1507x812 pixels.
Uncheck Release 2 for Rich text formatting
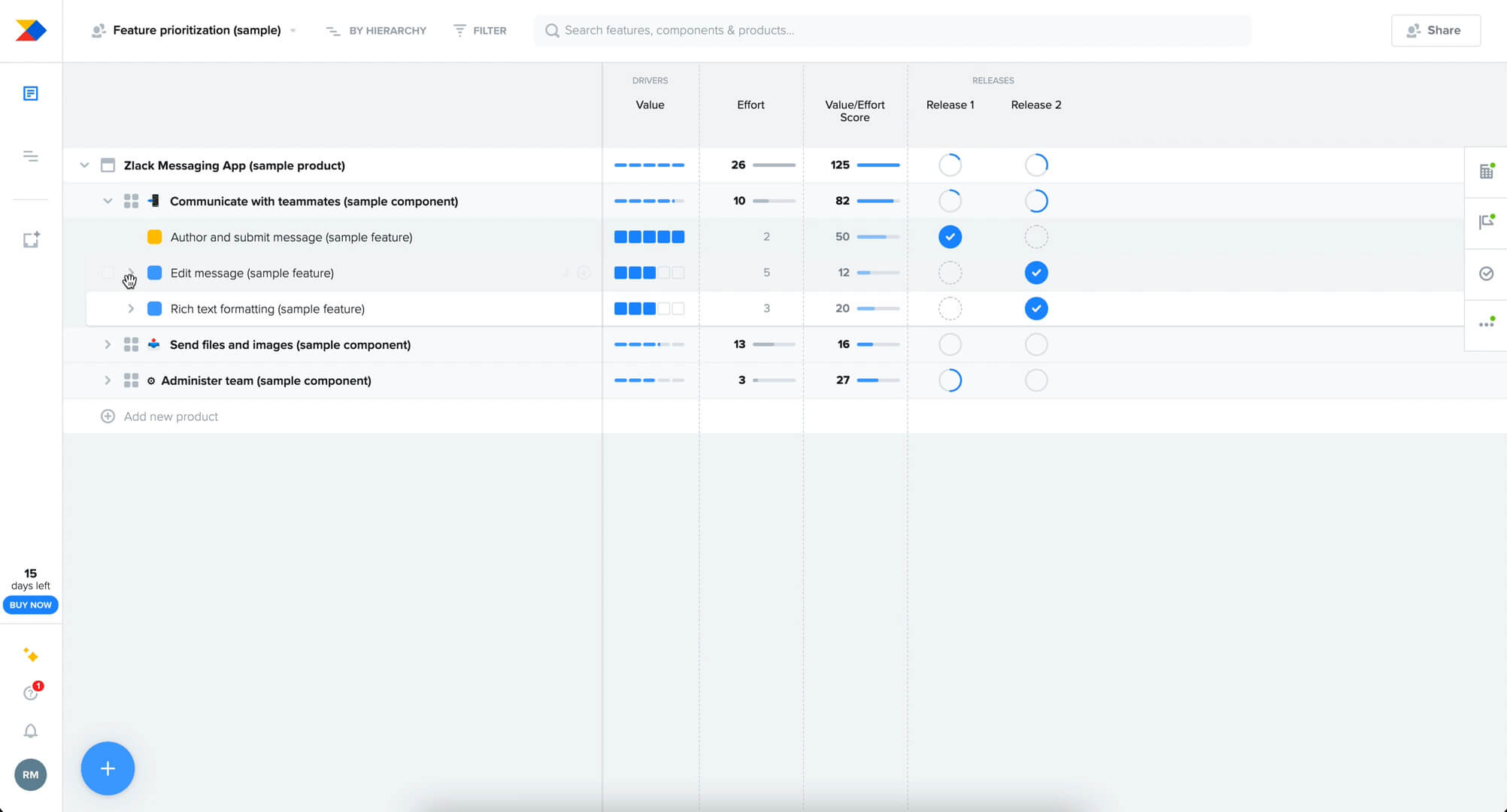[1036, 308]
